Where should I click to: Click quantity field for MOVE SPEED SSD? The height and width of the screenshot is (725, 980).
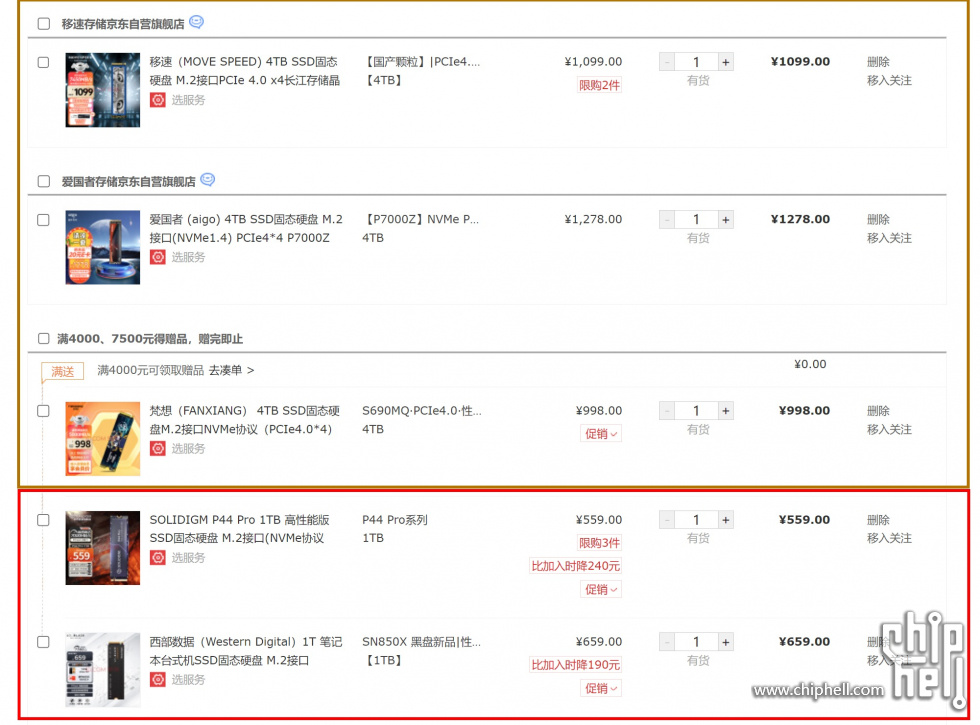(696, 62)
